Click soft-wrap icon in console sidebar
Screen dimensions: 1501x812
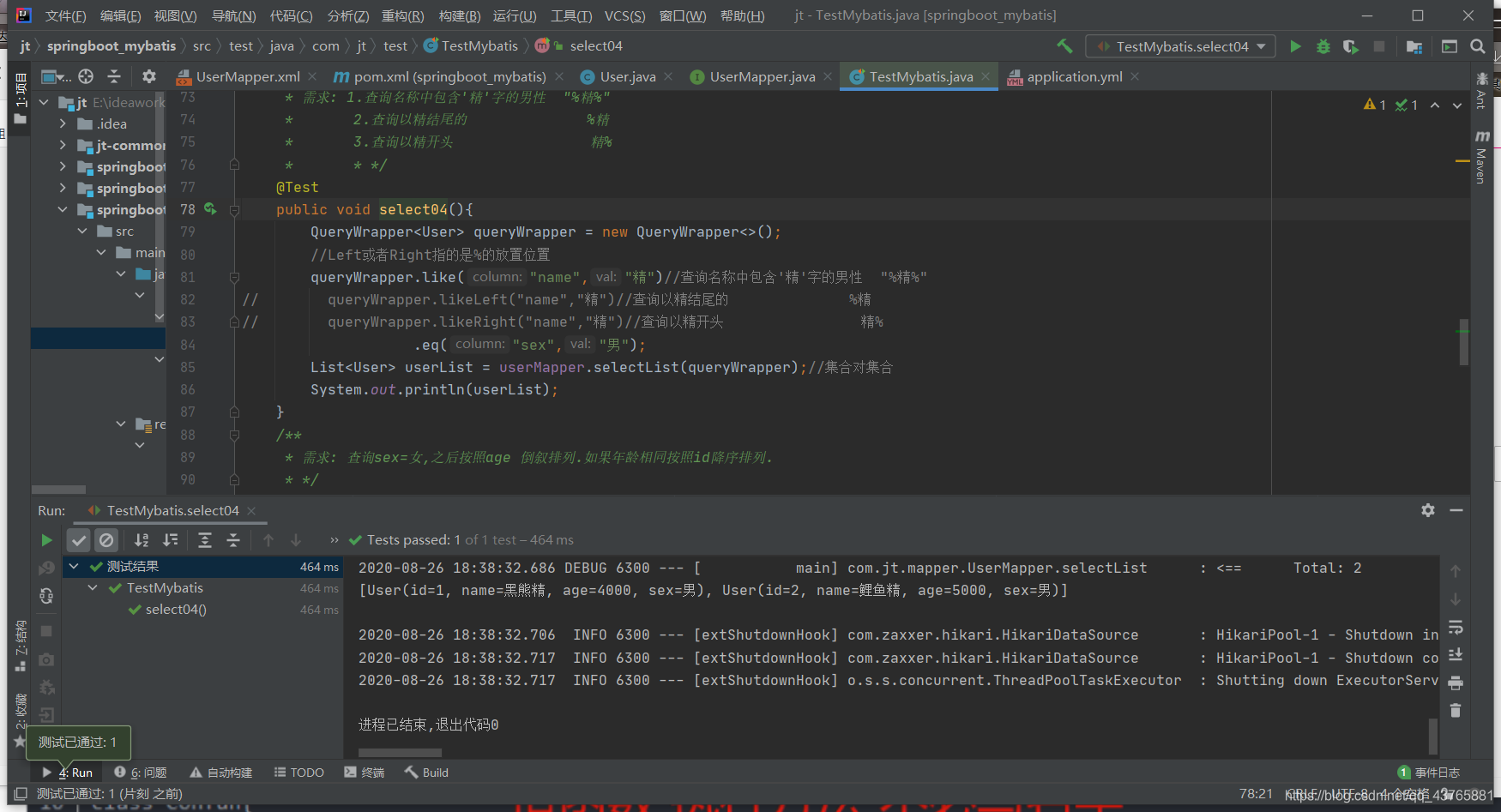pos(1456,628)
